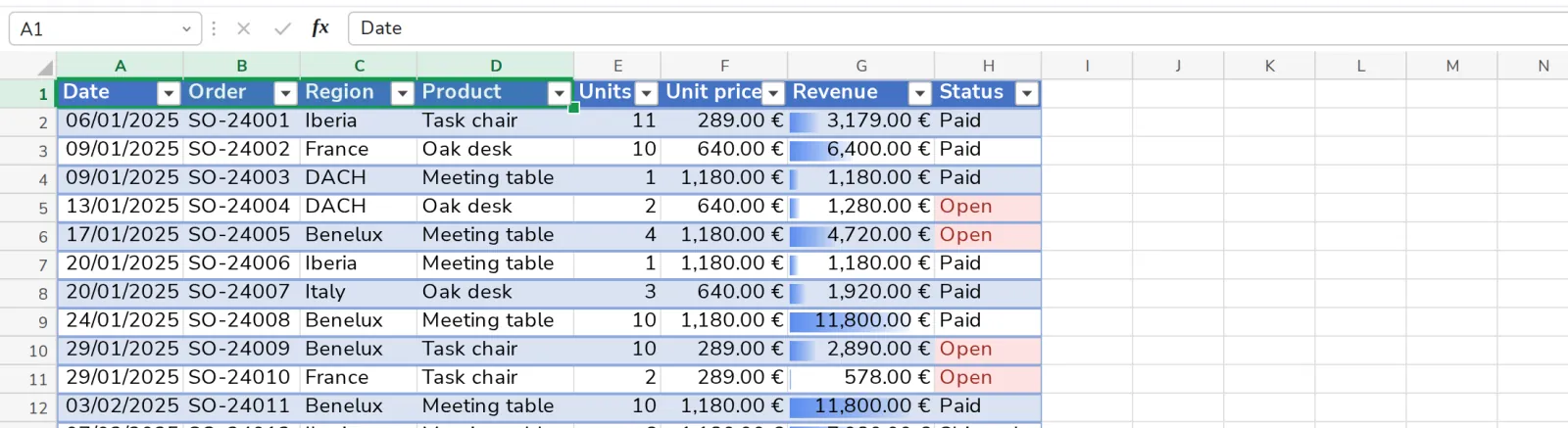The image size is (1568, 428).
Task: Select row header 5
Action: (x=28, y=208)
